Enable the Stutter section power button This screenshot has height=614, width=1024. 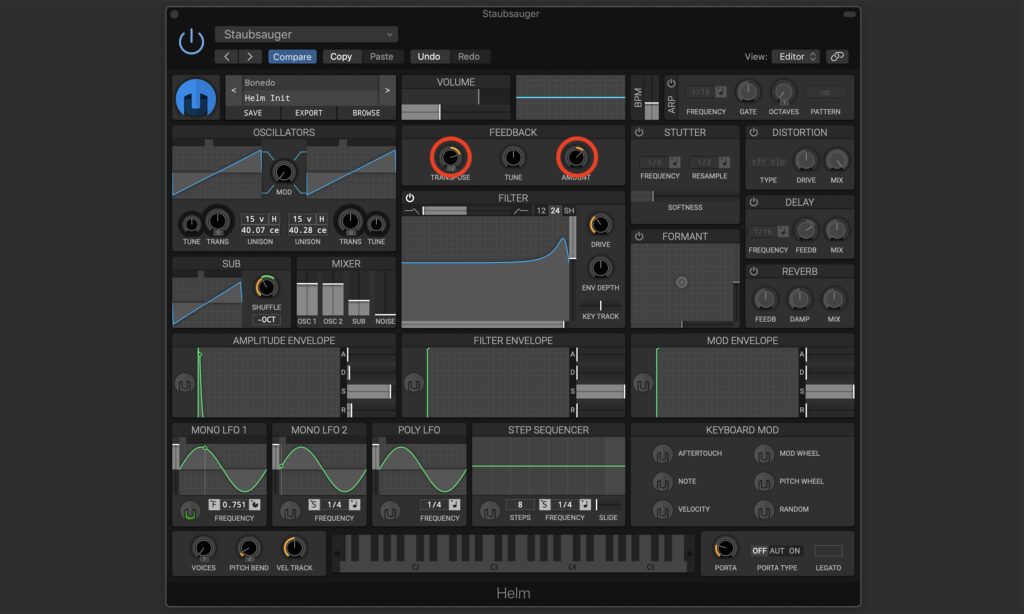coord(639,133)
